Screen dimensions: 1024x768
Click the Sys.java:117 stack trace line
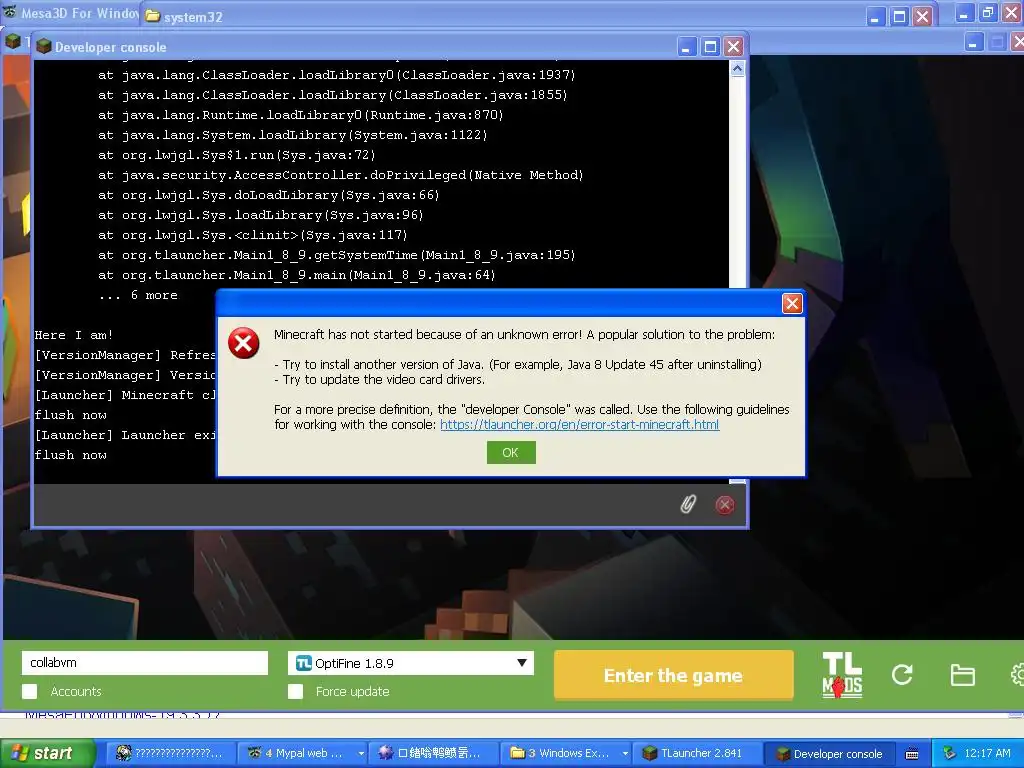253,235
